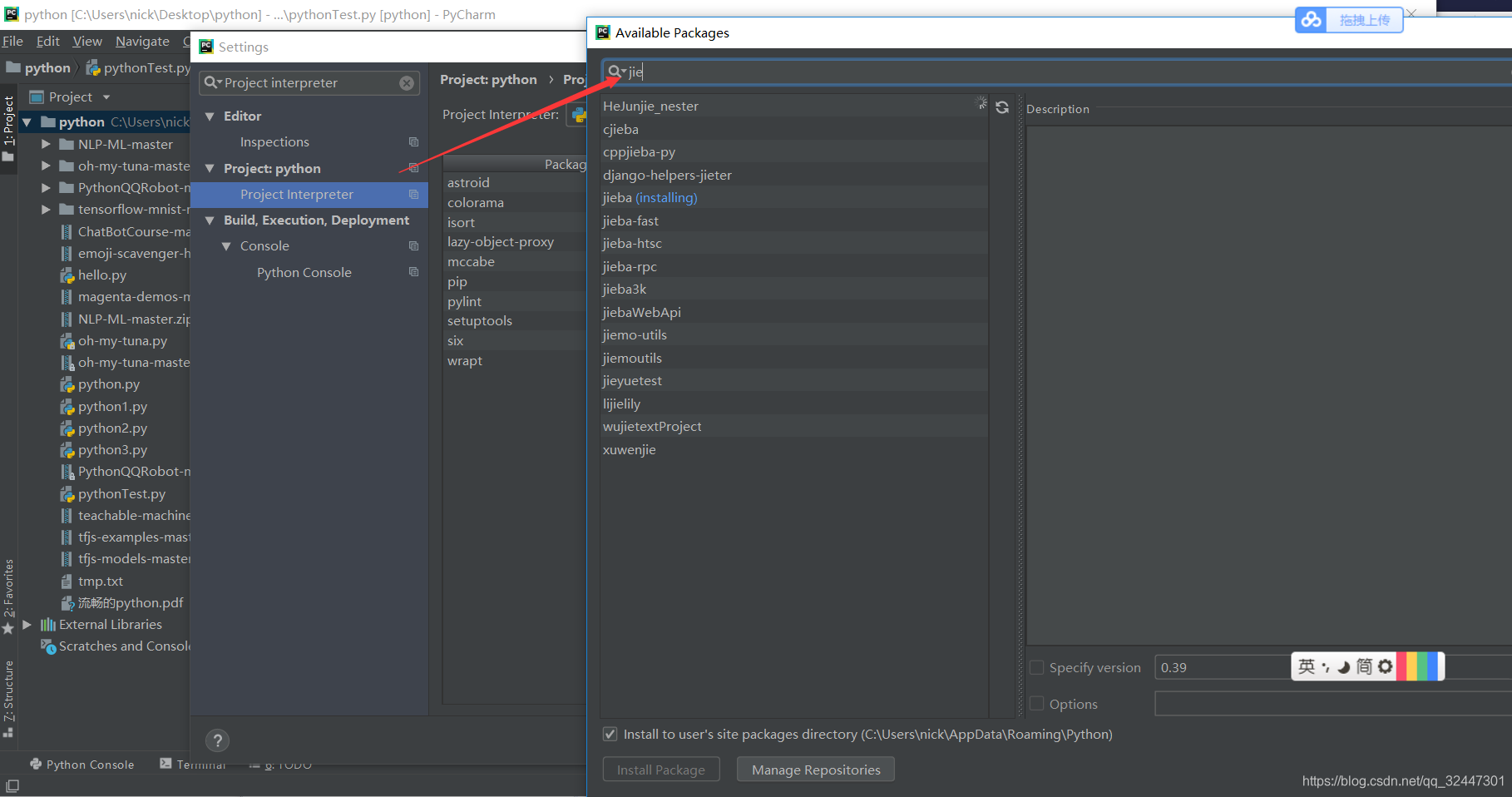Click the copy icon beside Project Interpreter
This screenshot has width=1512, height=797.
click(x=413, y=195)
